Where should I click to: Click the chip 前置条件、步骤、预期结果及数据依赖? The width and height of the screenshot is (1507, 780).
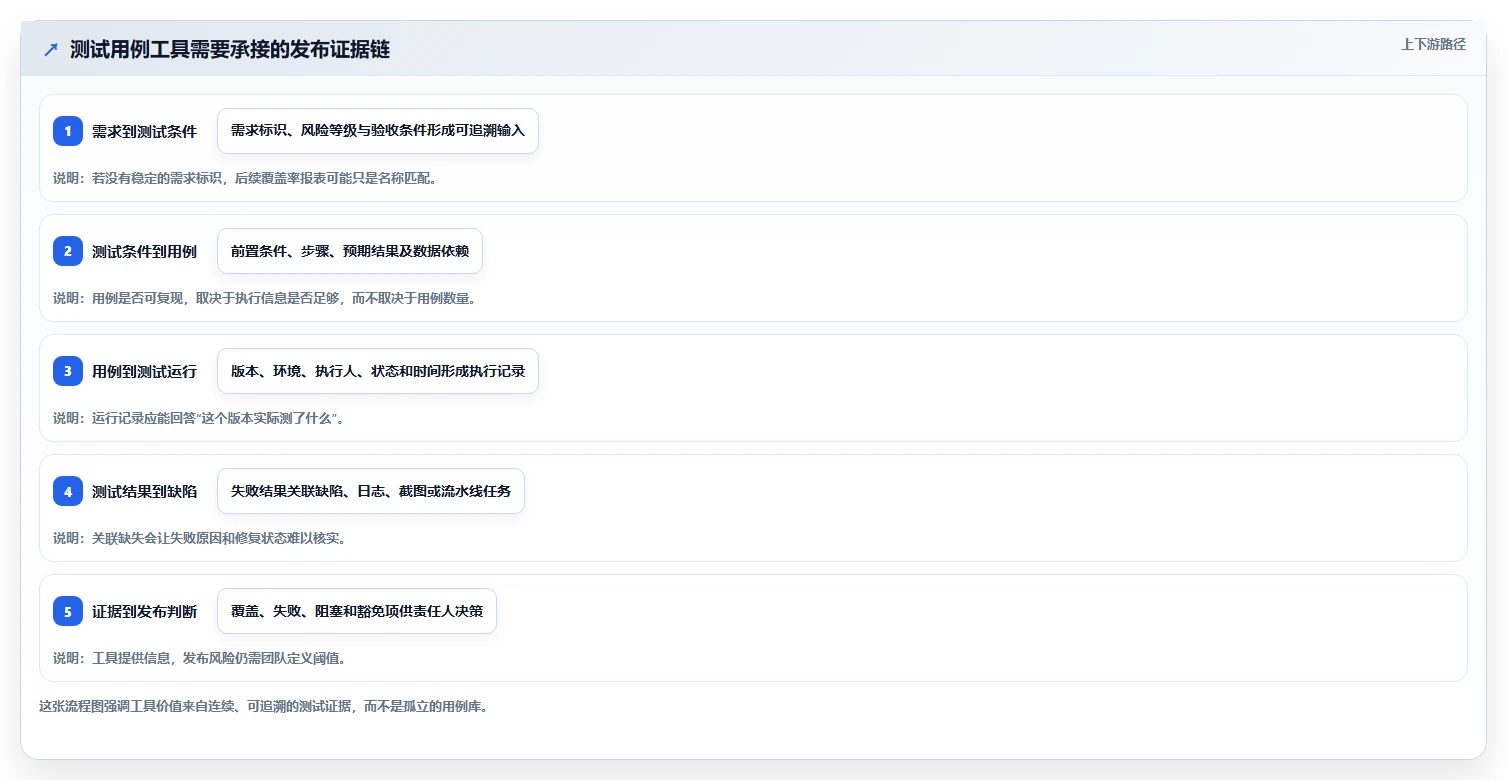pyautogui.click(x=350, y=251)
